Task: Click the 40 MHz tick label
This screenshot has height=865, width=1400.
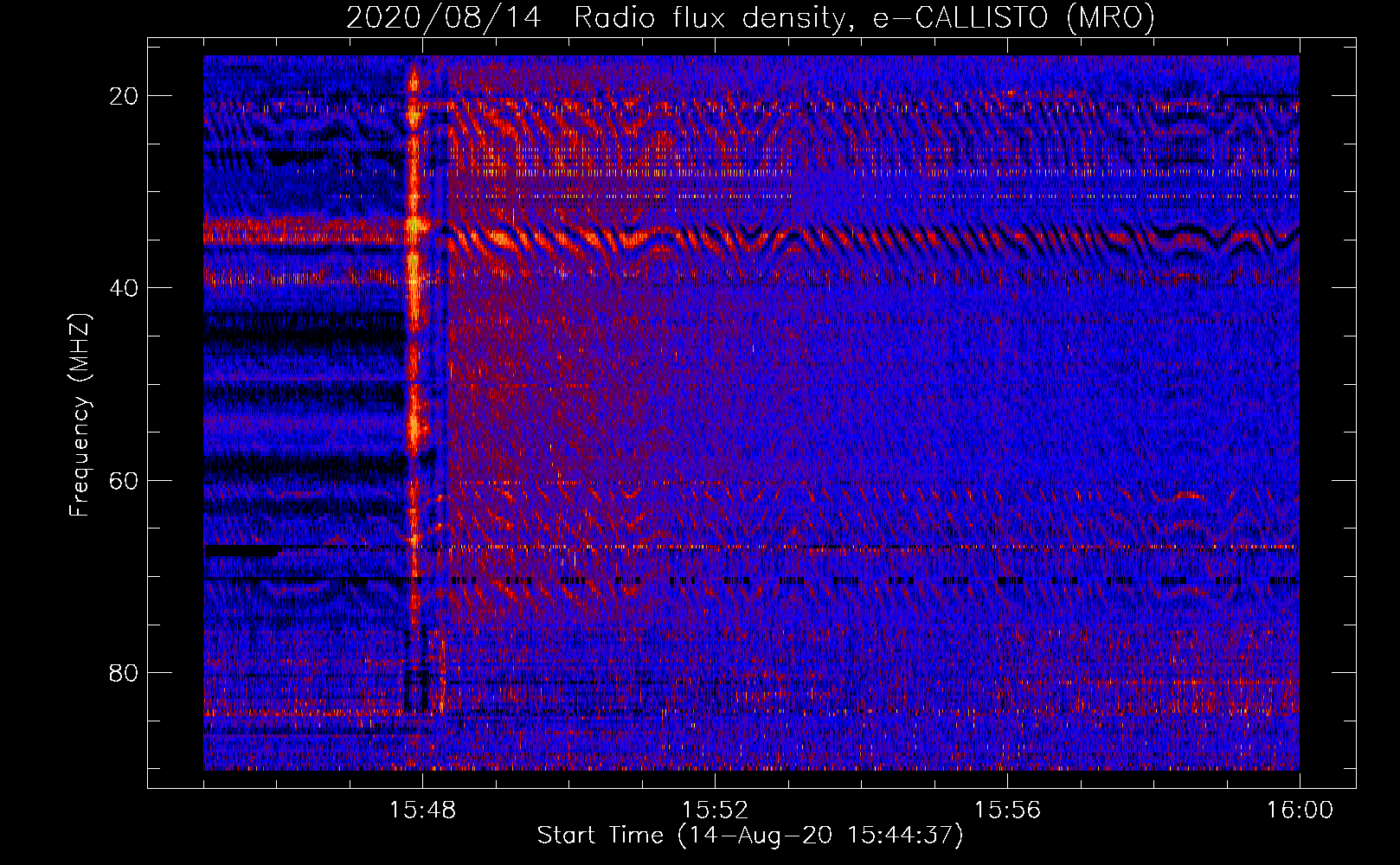Action: [x=125, y=288]
